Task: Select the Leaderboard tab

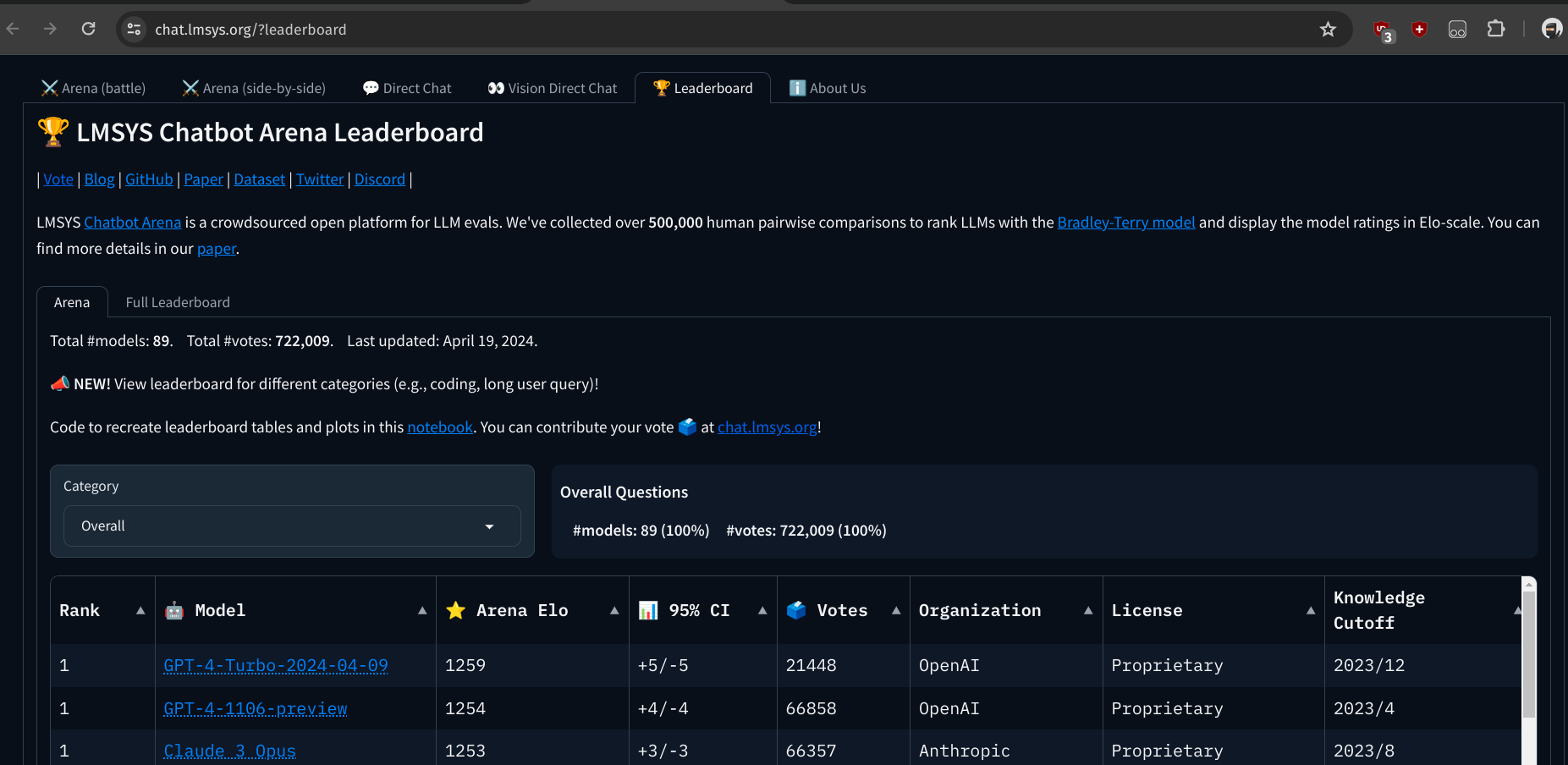Action: (702, 88)
